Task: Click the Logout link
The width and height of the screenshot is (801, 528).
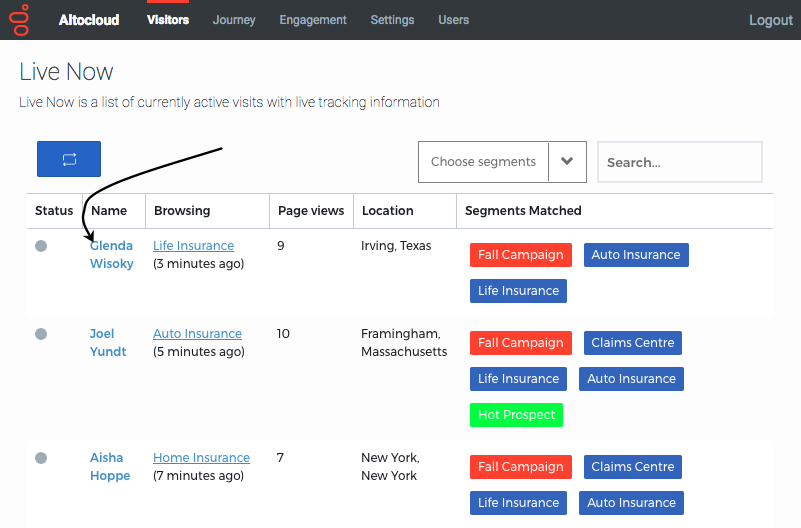Action: pyautogui.click(x=770, y=20)
